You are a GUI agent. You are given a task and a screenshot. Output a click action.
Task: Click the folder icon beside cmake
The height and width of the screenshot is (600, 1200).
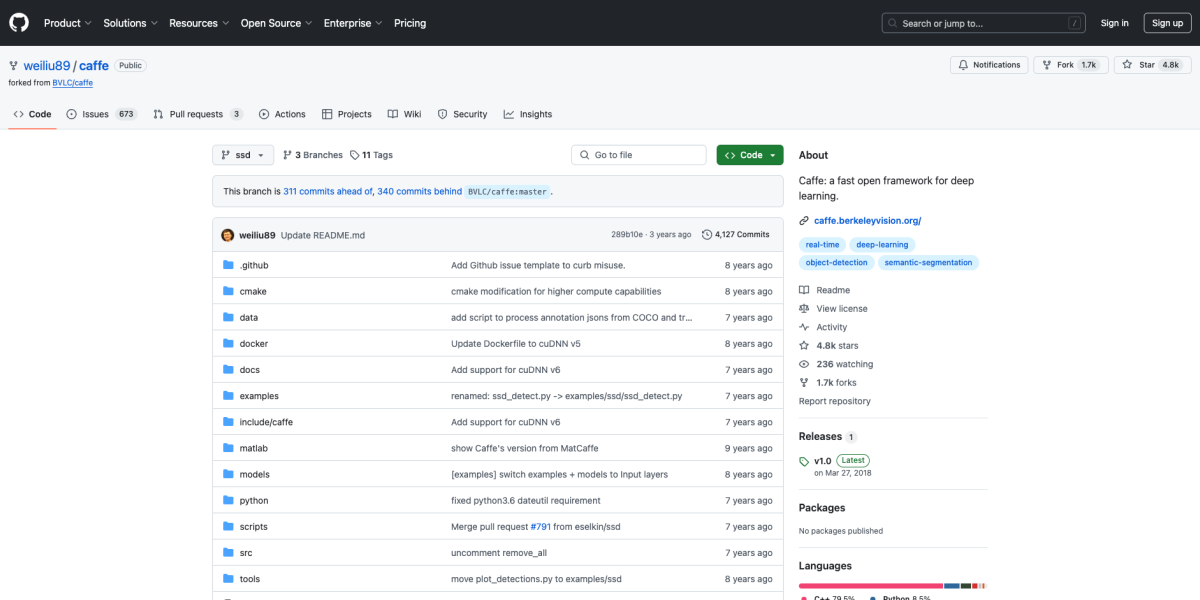(x=228, y=291)
